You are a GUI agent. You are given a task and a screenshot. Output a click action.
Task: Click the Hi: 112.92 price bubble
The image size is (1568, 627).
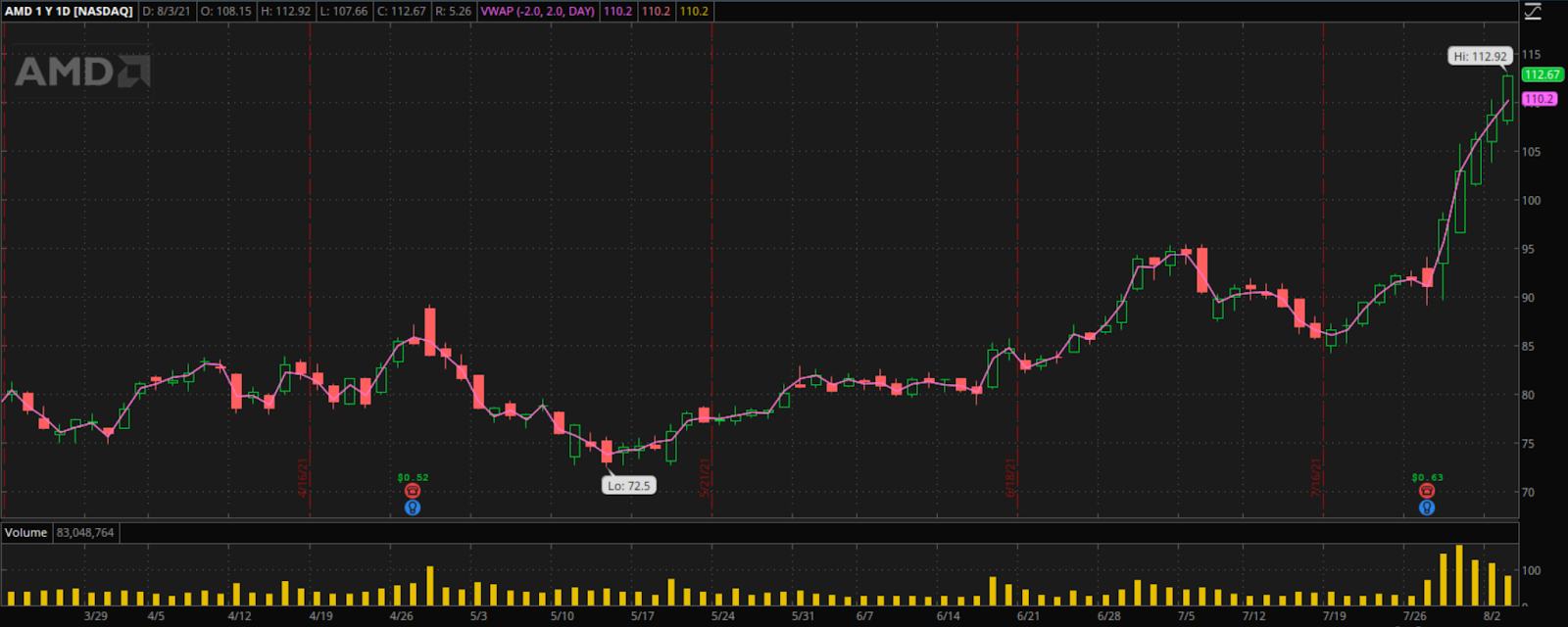tap(1480, 57)
